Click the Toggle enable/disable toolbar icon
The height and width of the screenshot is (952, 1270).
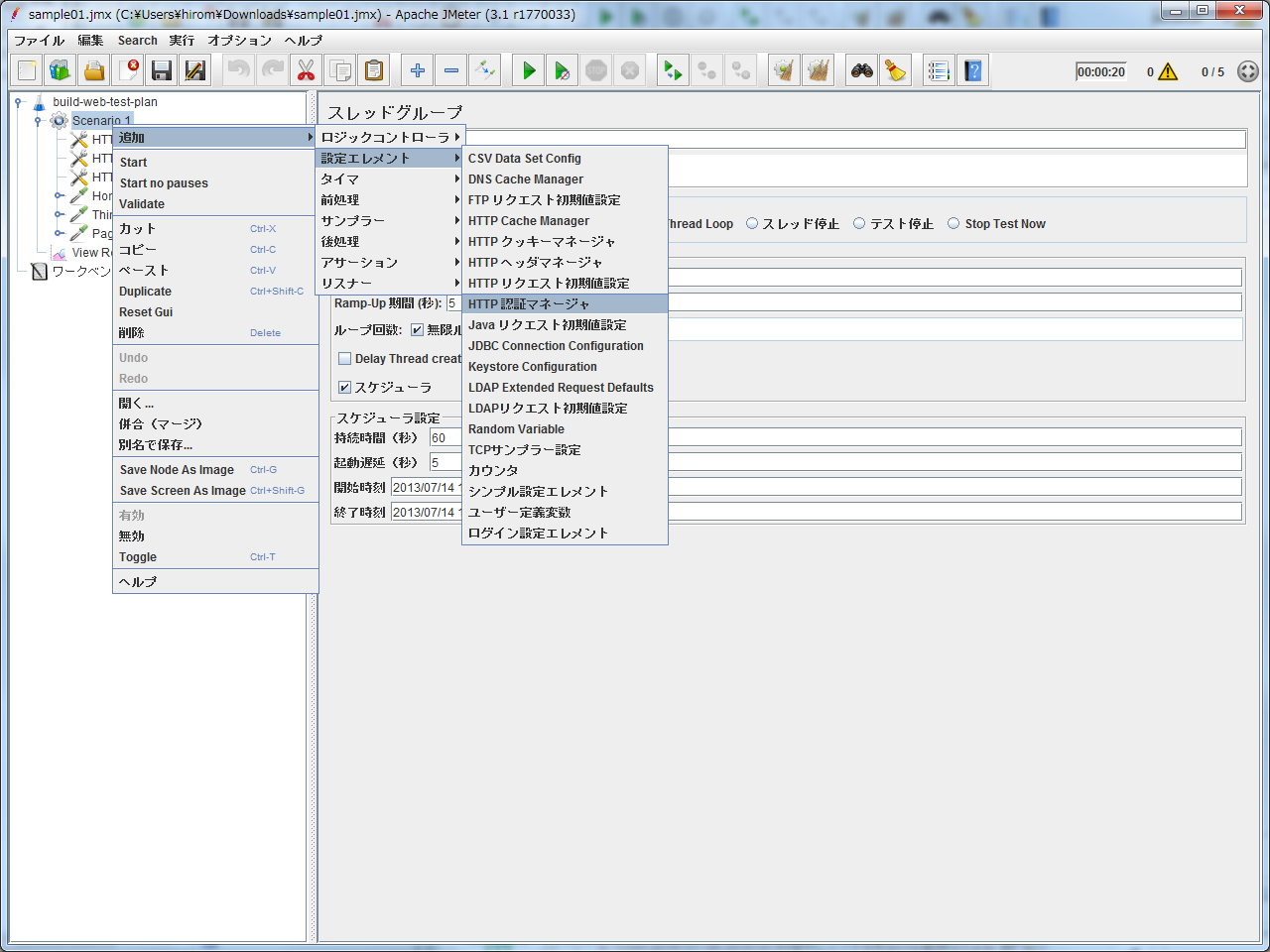coord(485,70)
